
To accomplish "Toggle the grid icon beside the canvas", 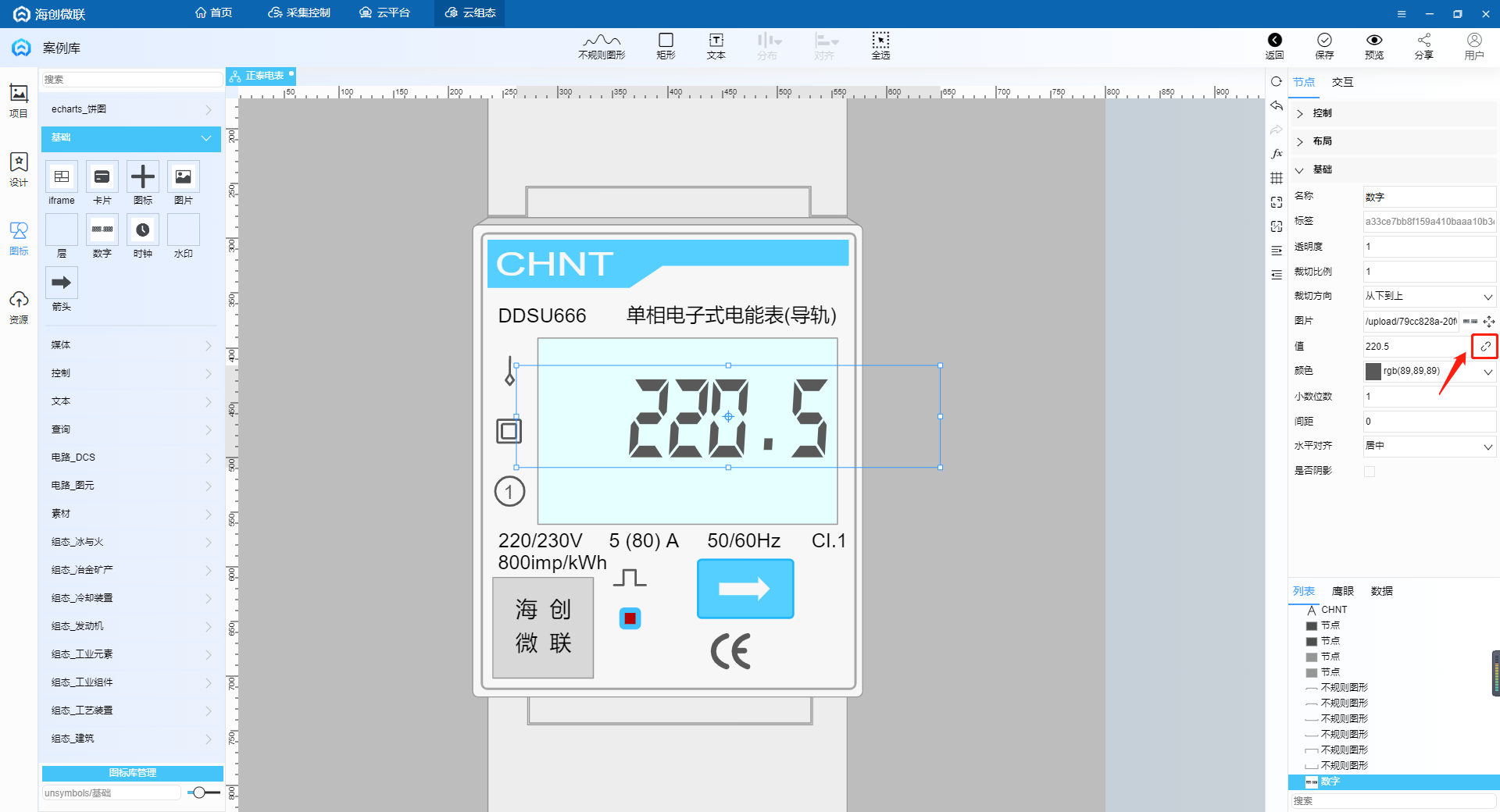I will [x=1277, y=178].
